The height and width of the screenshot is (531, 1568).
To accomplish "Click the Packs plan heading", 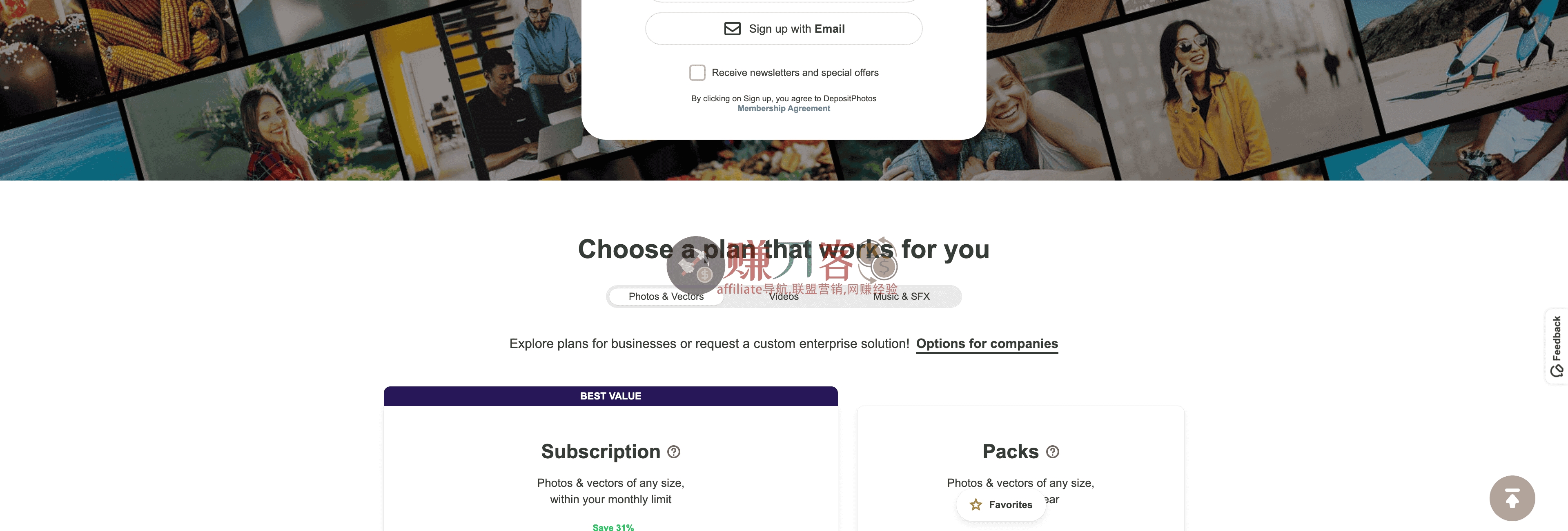I will [x=1010, y=452].
